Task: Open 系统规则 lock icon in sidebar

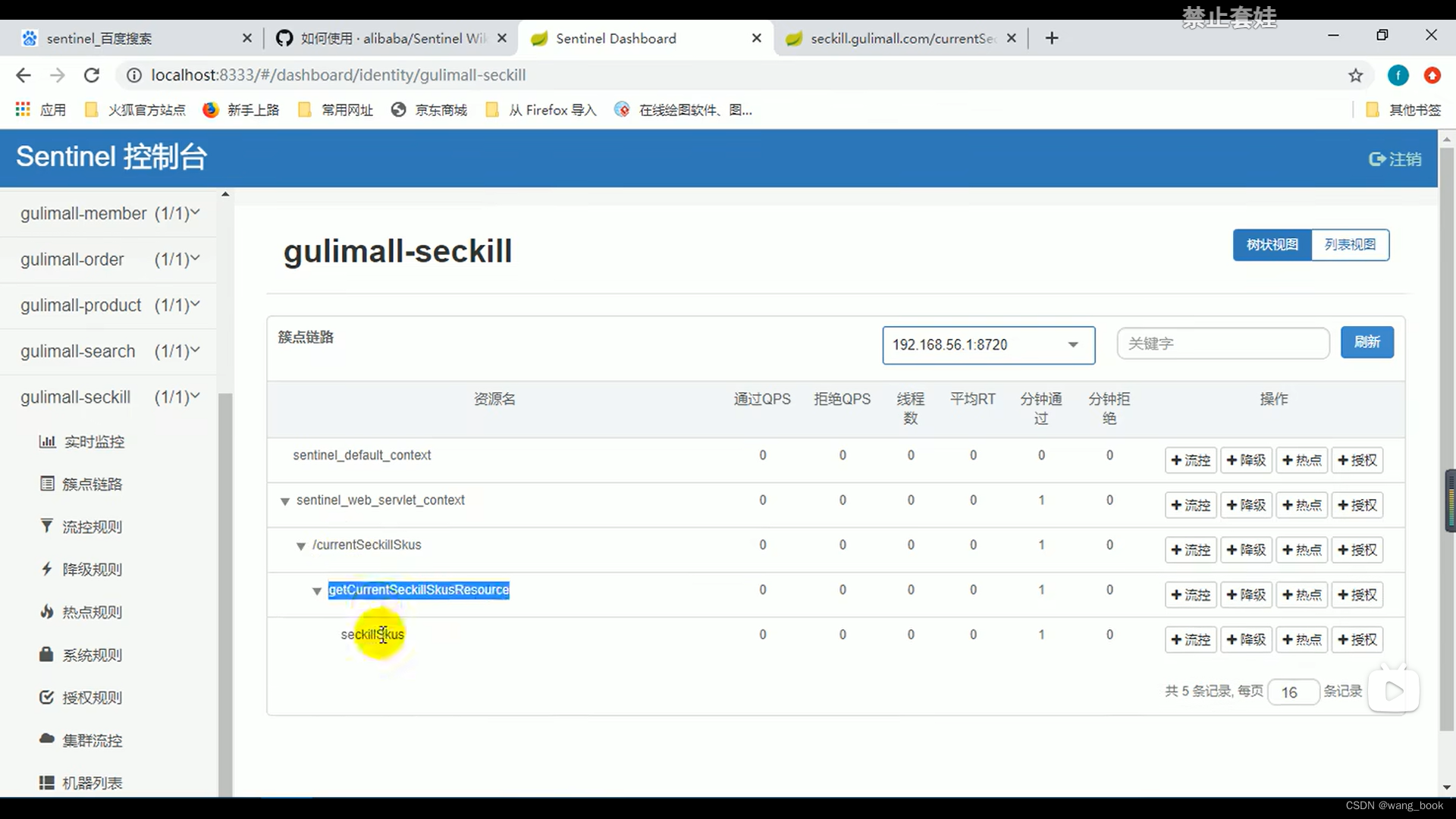Action: 47,654
